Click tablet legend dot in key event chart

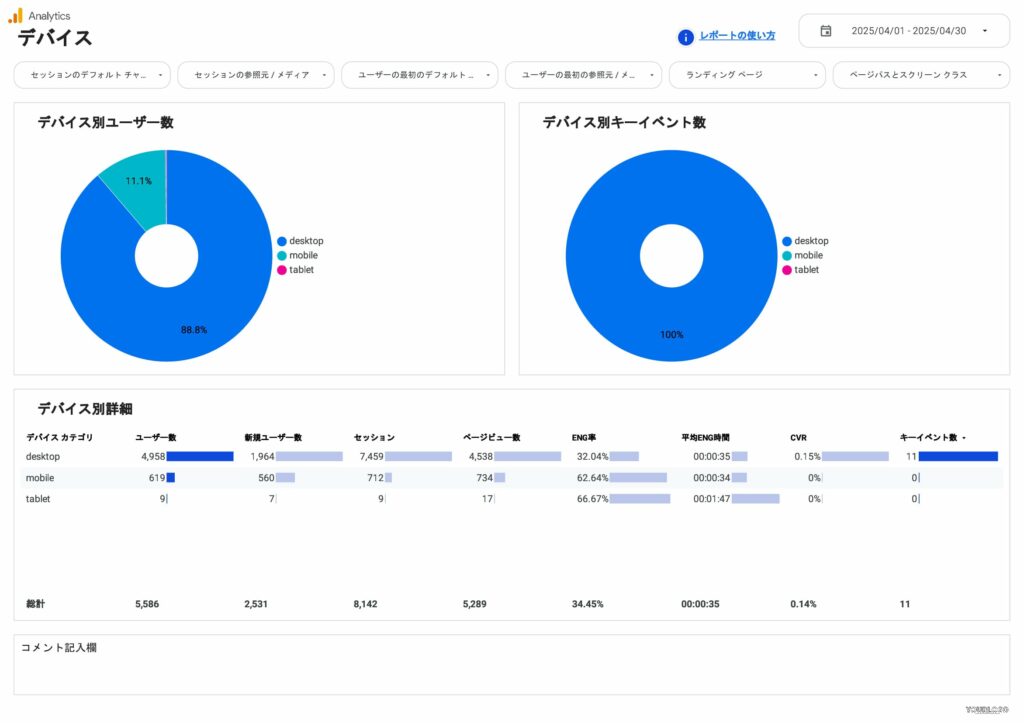click(x=787, y=270)
